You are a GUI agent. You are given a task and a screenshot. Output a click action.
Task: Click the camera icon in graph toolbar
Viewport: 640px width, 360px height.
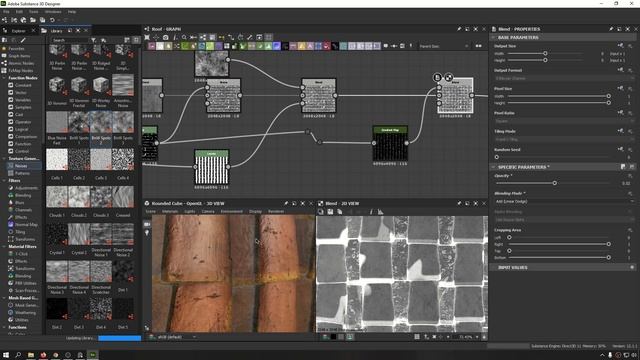pos(165,37)
